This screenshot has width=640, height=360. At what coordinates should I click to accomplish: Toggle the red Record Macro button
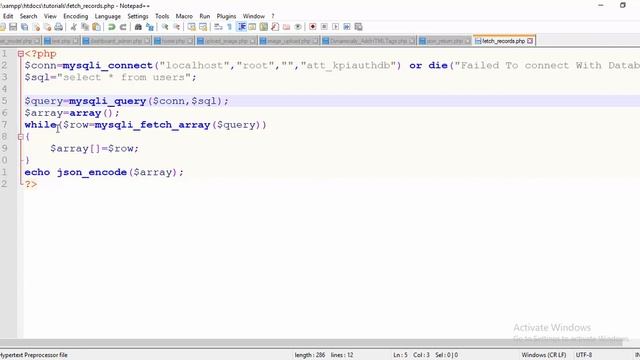point(313,27)
